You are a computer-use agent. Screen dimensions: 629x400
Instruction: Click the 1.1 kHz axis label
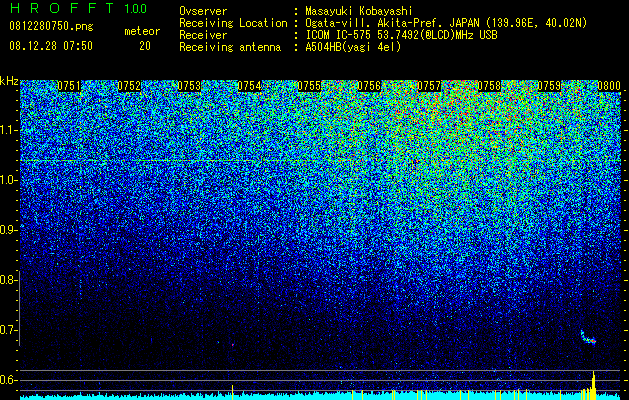coord(7,130)
